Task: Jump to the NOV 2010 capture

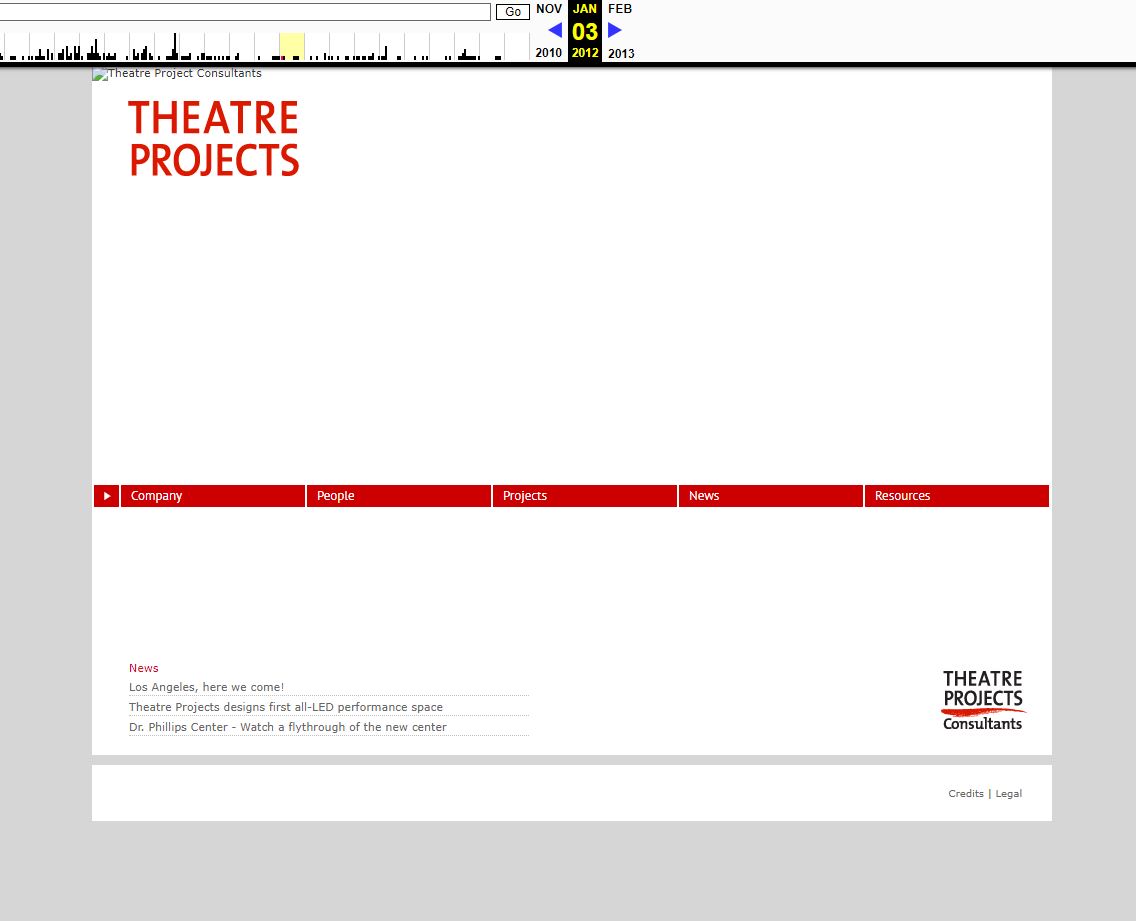Action: [x=549, y=10]
